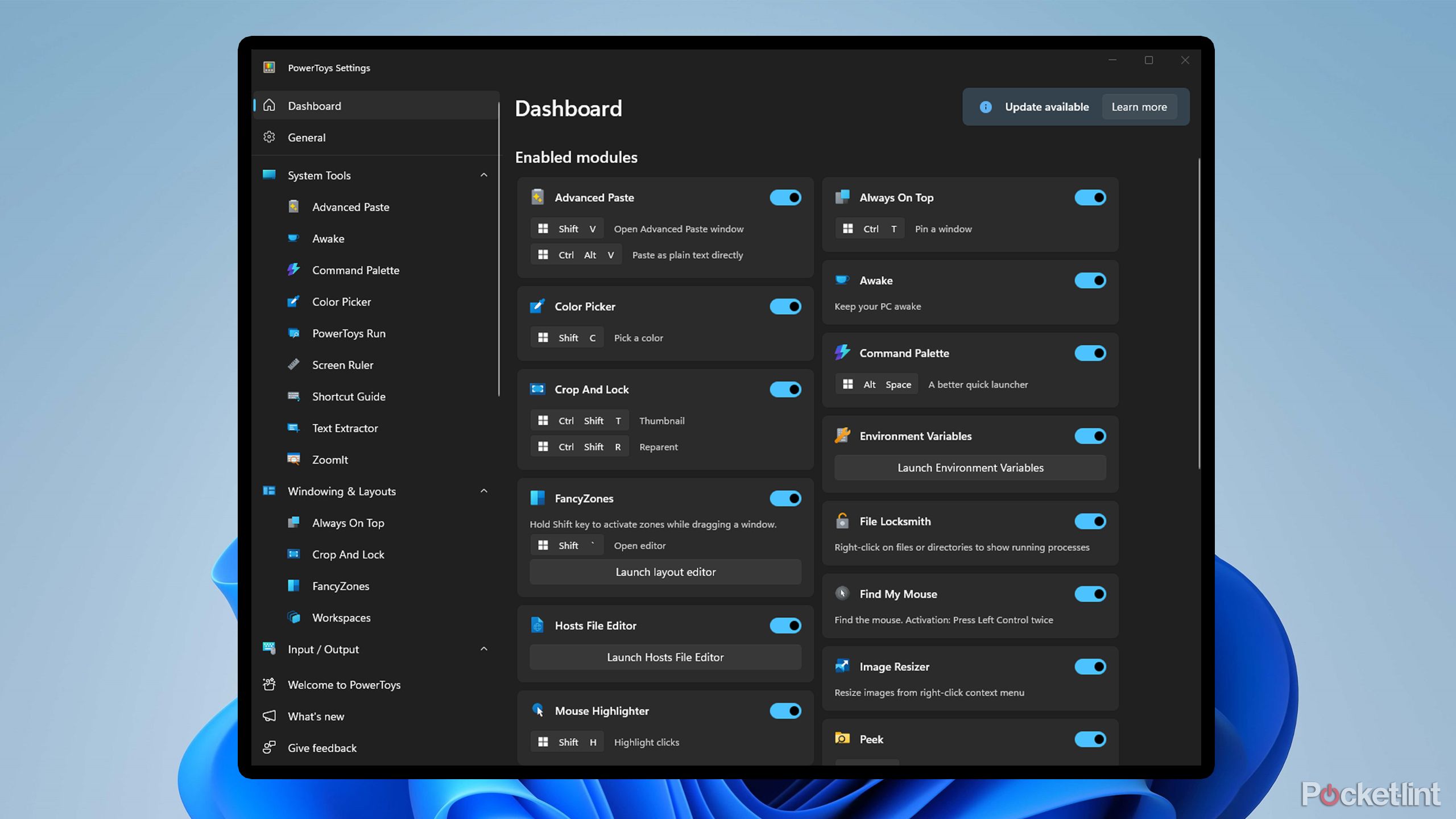
Task: Click the Always On Top sidebar icon
Action: (x=293, y=523)
